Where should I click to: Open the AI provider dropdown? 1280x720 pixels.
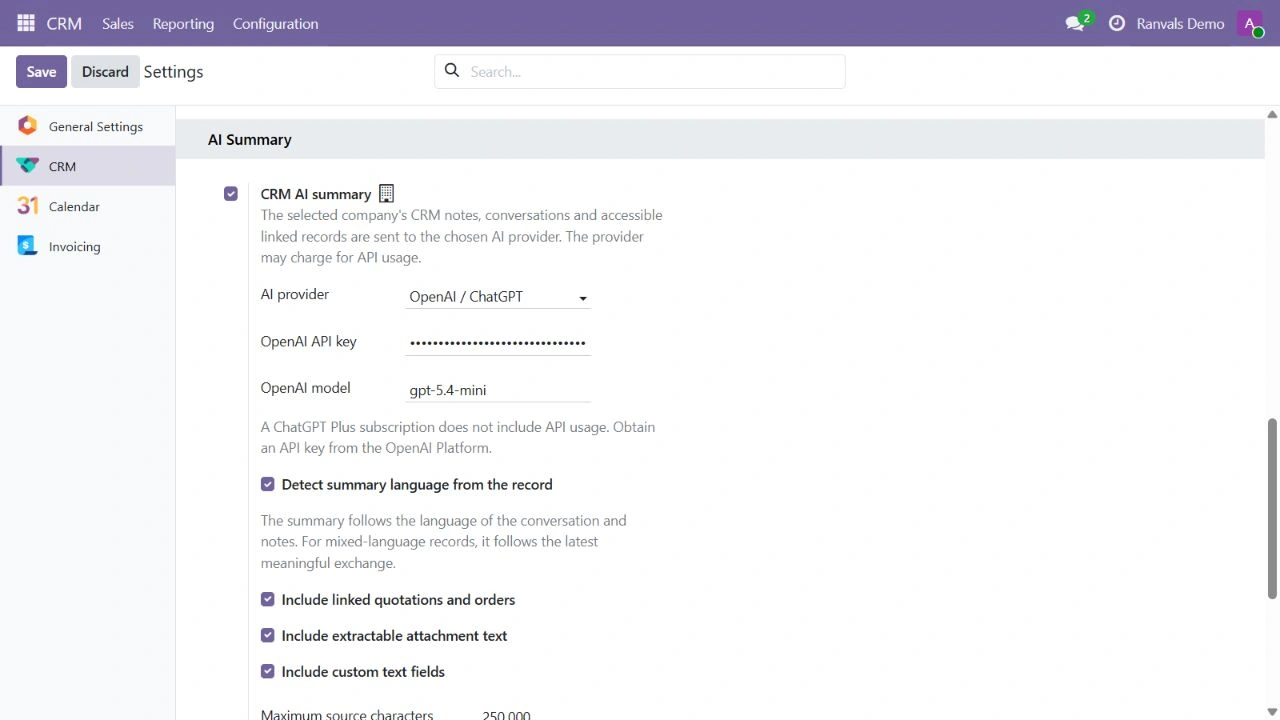pyautogui.click(x=498, y=297)
